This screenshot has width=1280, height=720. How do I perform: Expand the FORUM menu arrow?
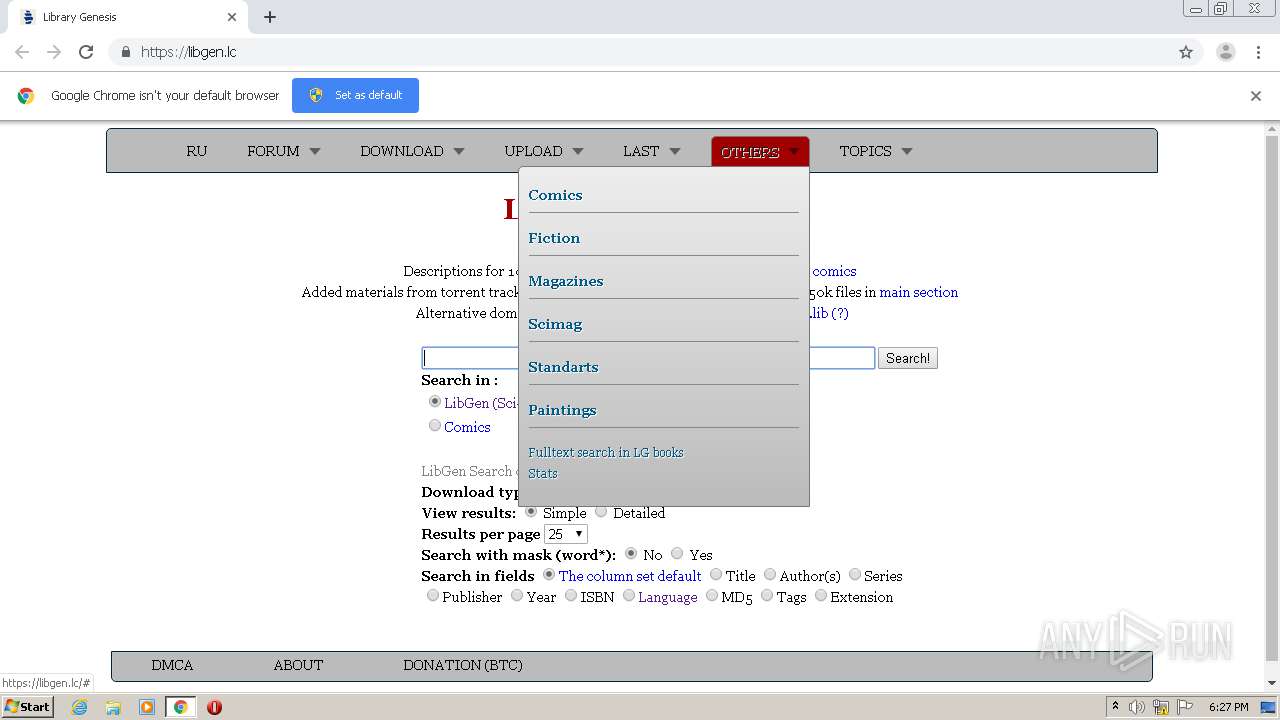(315, 152)
